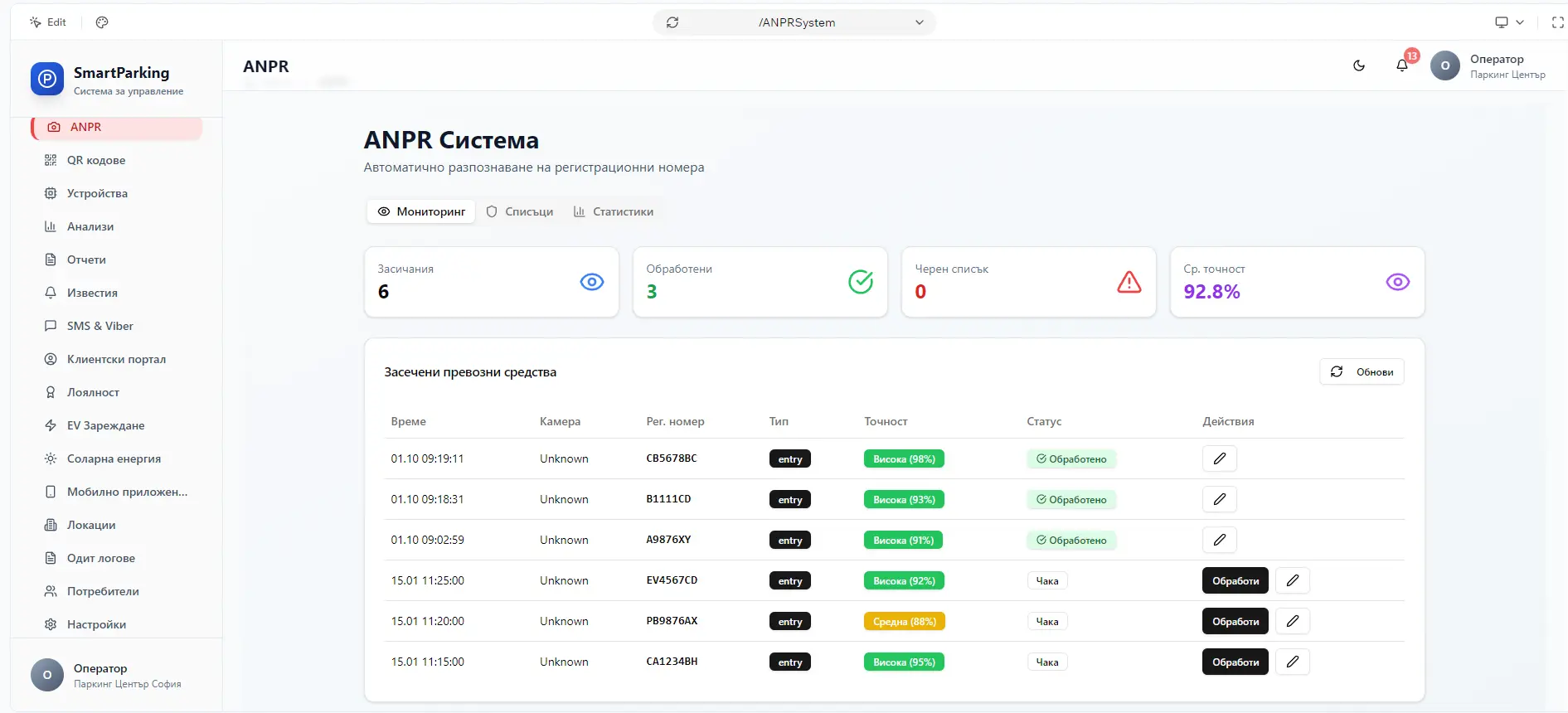Click the Одит логове document icon
Viewport: 1568px width, 713px height.
tap(51, 558)
